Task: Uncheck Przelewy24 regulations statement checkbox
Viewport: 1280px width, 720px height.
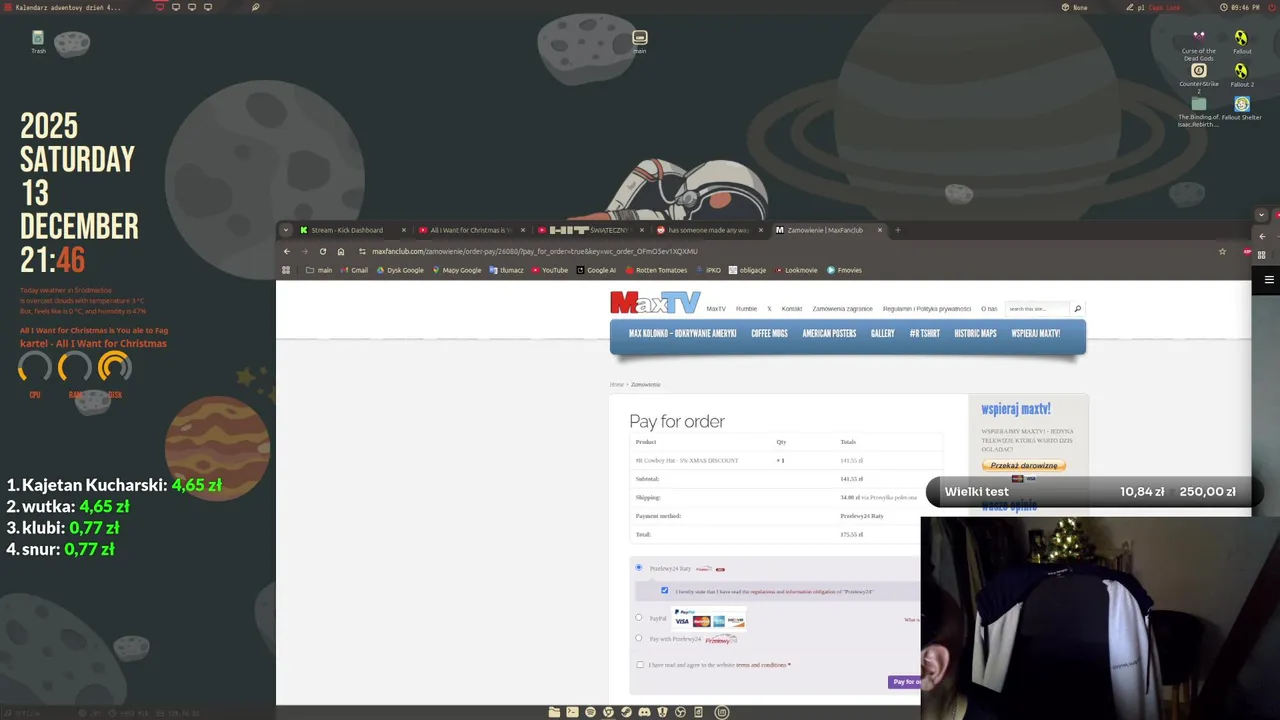Action: tap(664, 590)
